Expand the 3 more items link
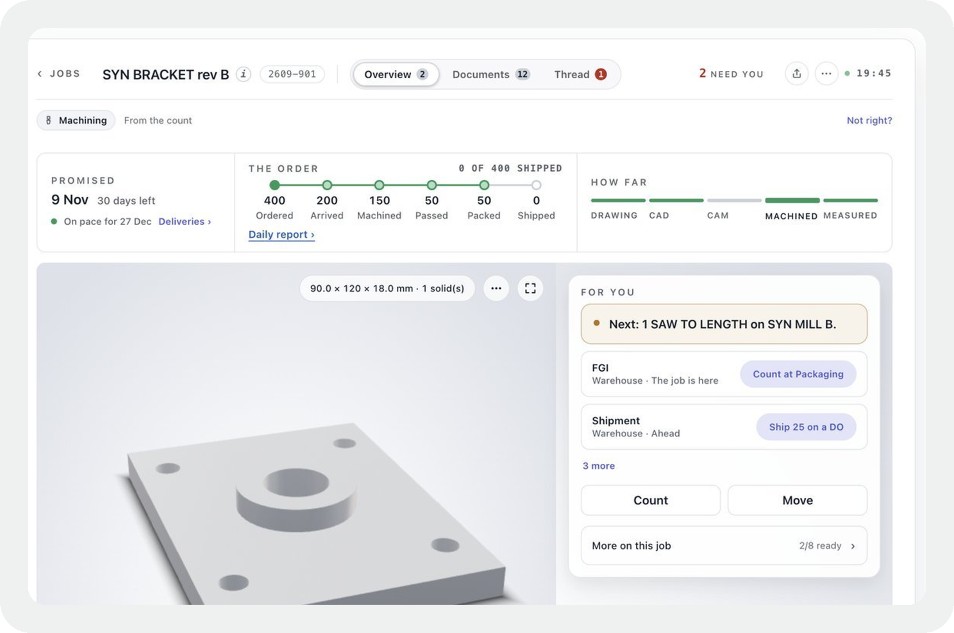954x633 pixels. (x=599, y=466)
